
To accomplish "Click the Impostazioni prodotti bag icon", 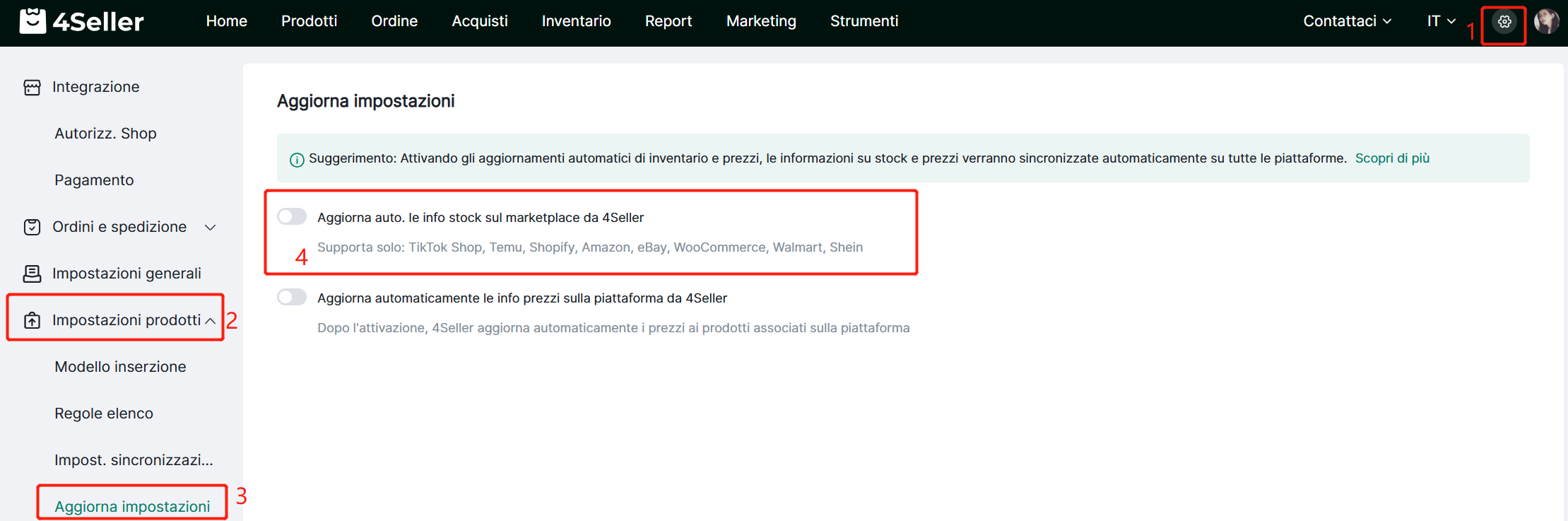I will 32,320.
